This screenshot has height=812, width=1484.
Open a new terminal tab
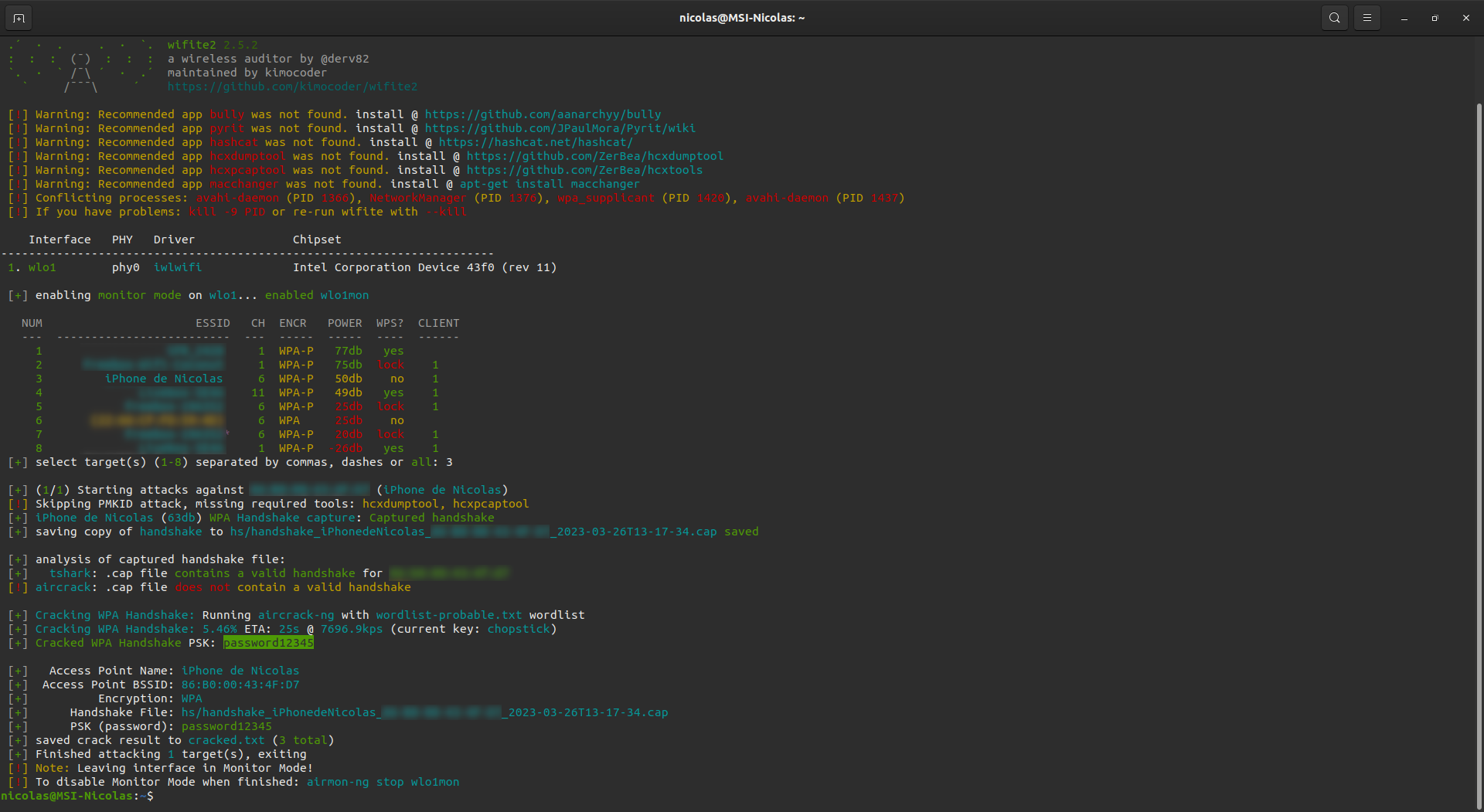pos(19,18)
